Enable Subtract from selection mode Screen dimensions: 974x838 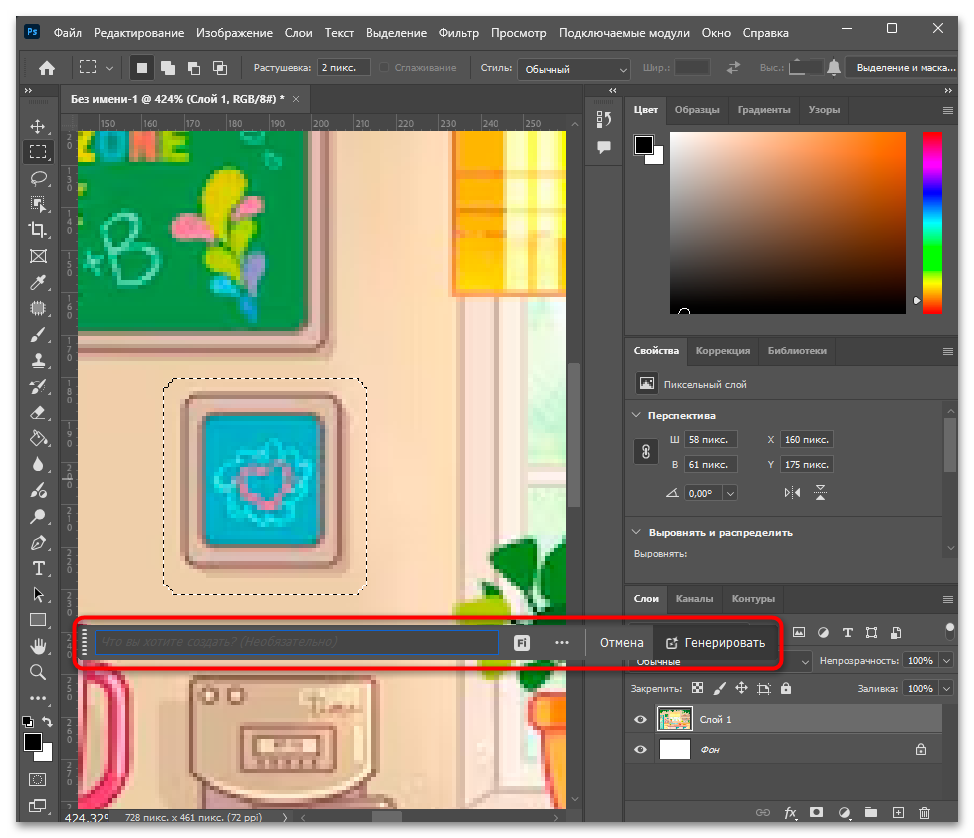(194, 68)
